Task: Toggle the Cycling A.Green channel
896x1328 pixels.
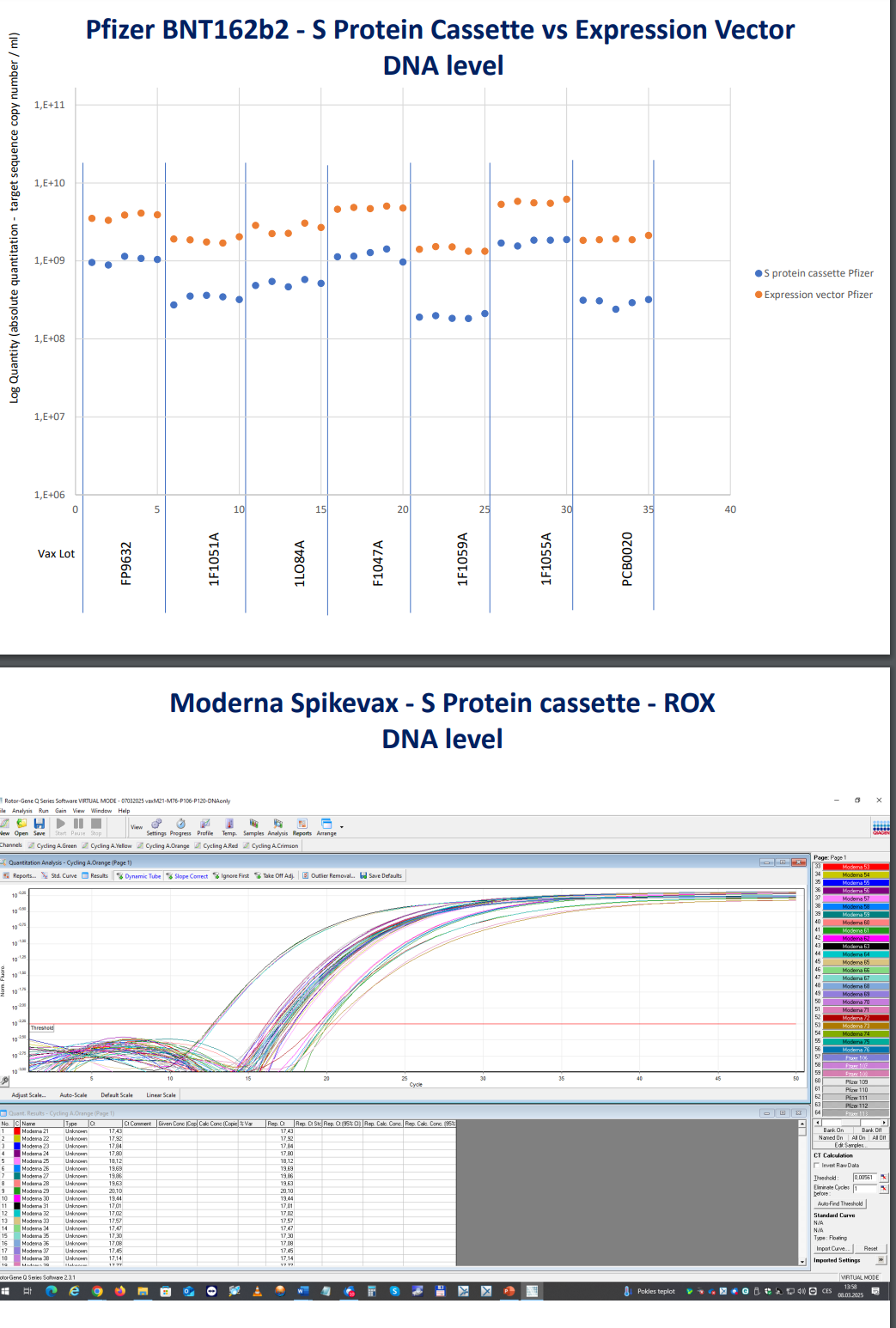Action: (52, 845)
